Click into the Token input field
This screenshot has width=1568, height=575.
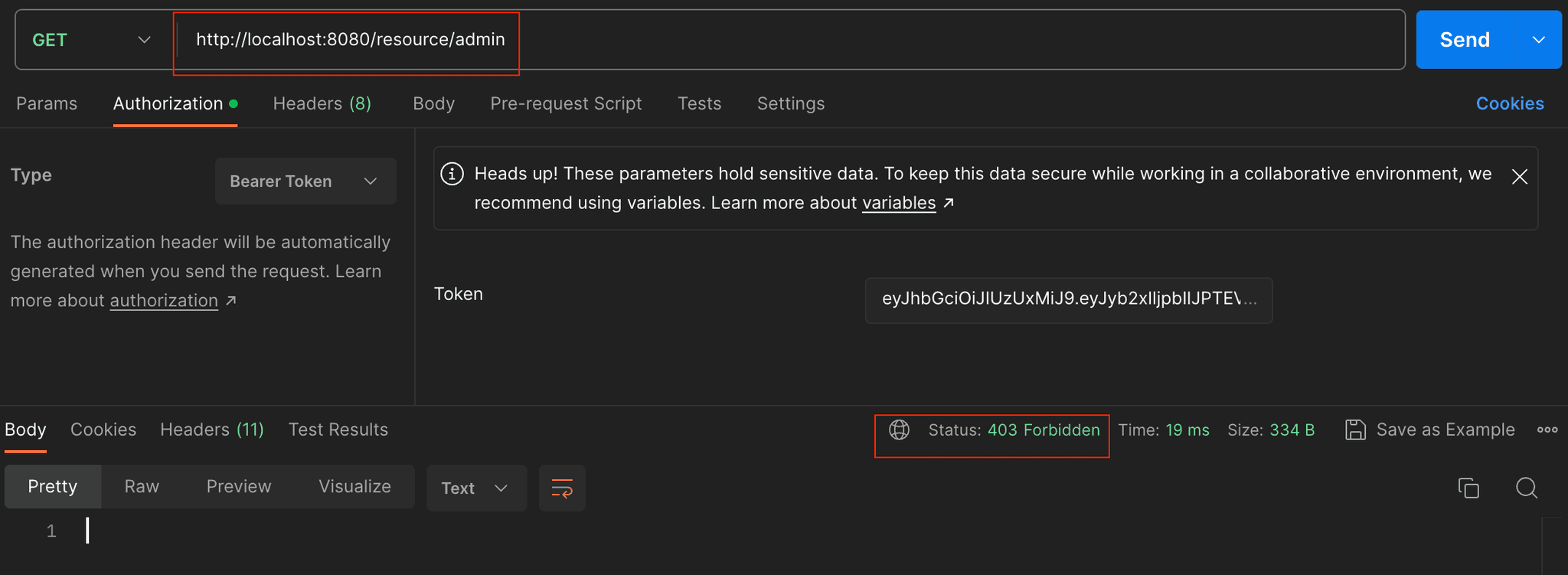[1067, 299]
